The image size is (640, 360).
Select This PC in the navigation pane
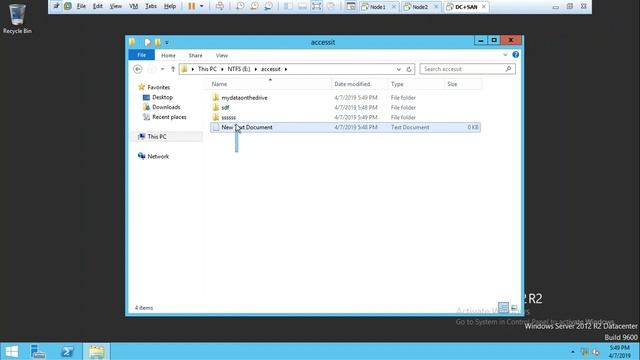pyautogui.click(x=157, y=136)
